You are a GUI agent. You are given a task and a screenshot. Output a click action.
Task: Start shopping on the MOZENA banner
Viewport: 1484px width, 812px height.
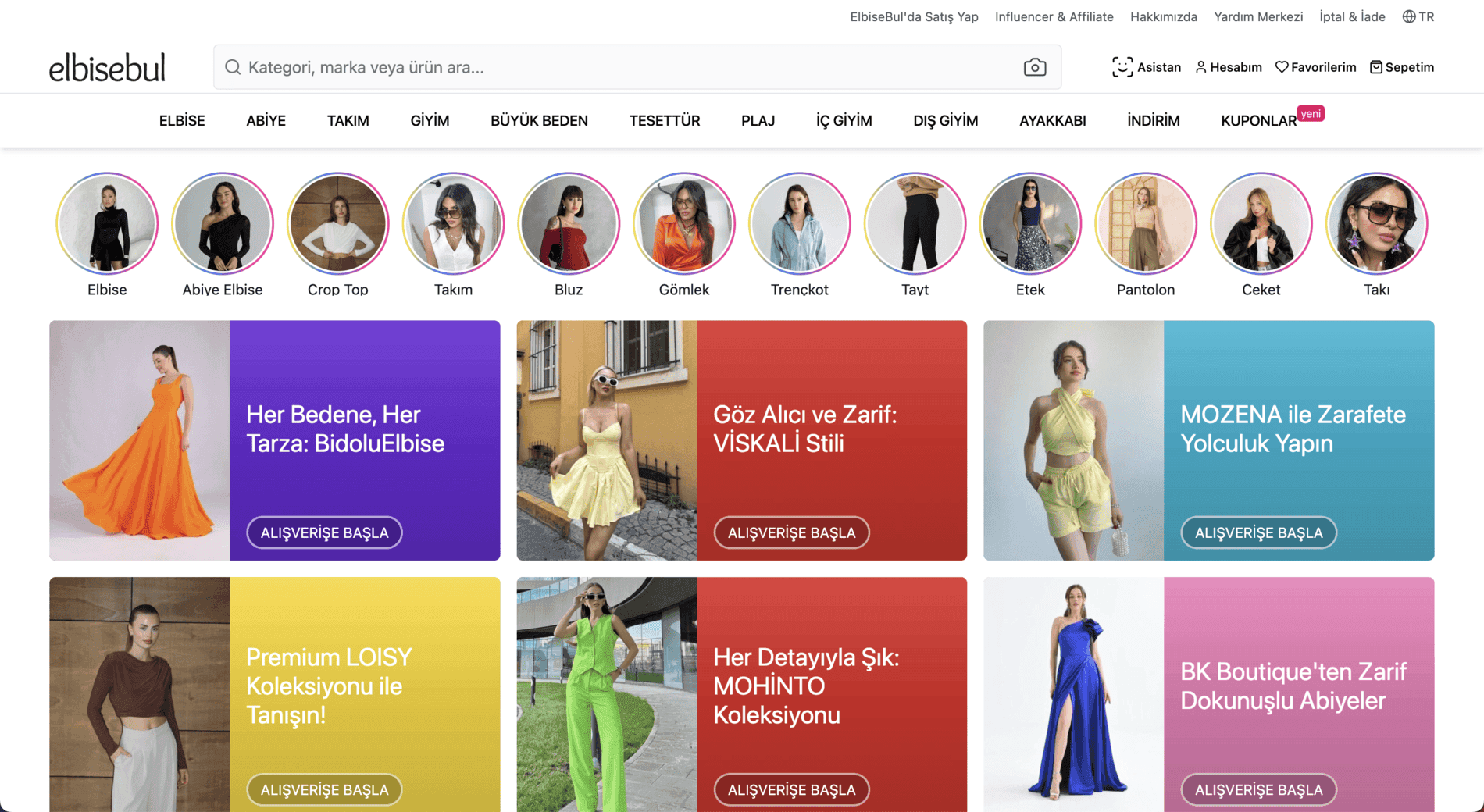1258,532
